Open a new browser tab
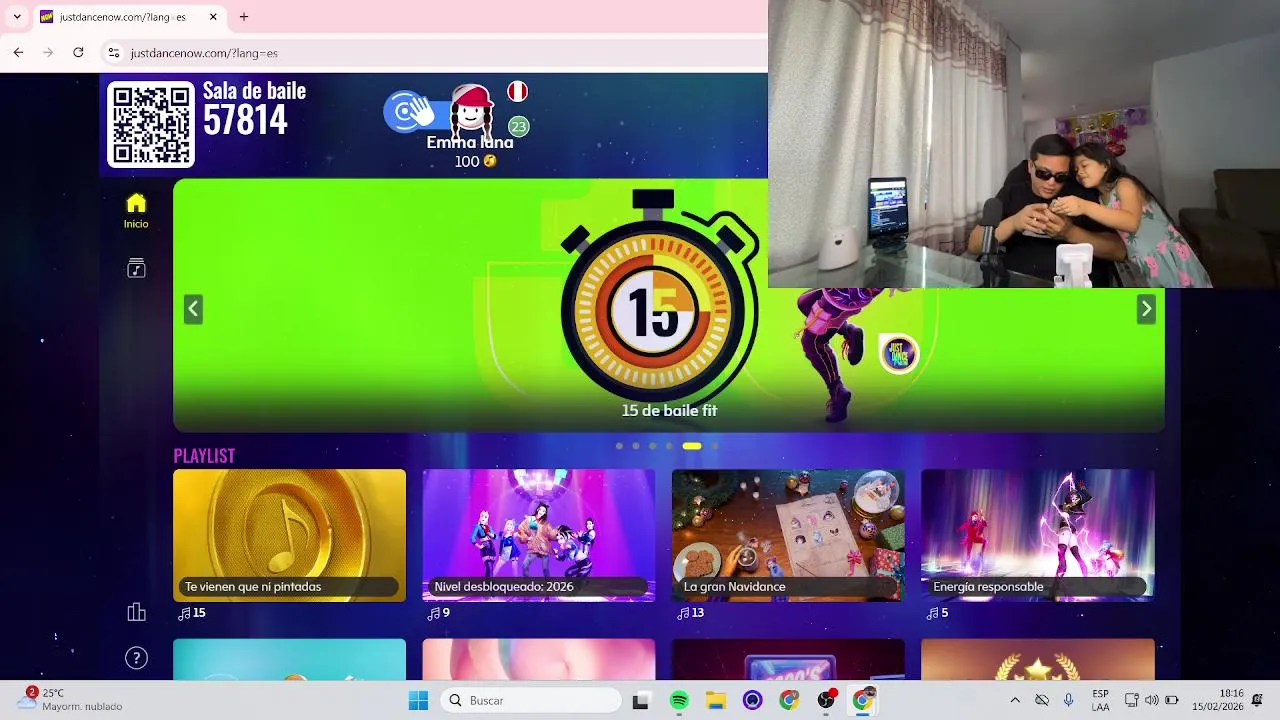This screenshot has height=720, width=1280. (x=244, y=17)
